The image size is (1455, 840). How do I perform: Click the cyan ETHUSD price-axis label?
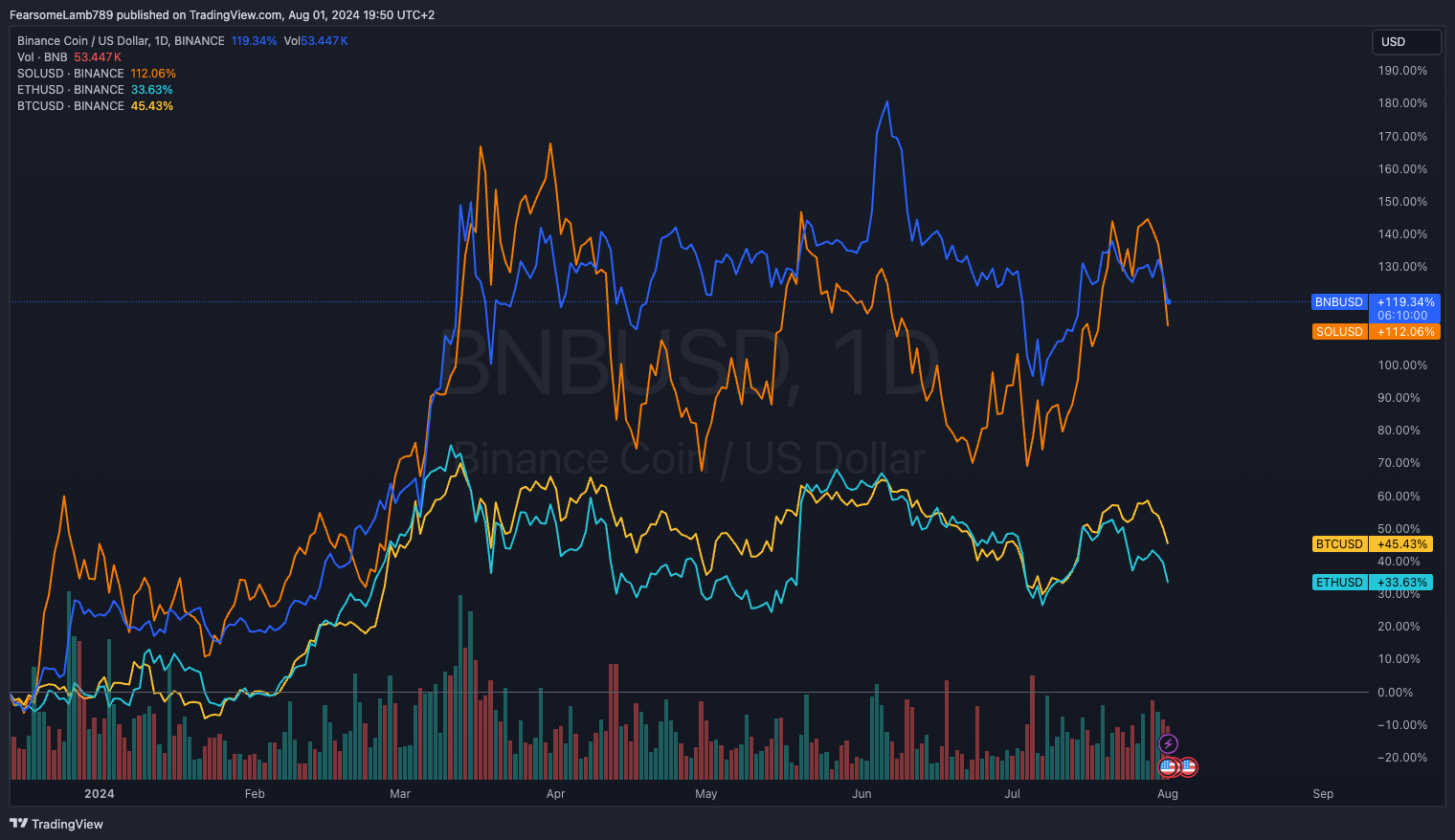tap(1339, 583)
